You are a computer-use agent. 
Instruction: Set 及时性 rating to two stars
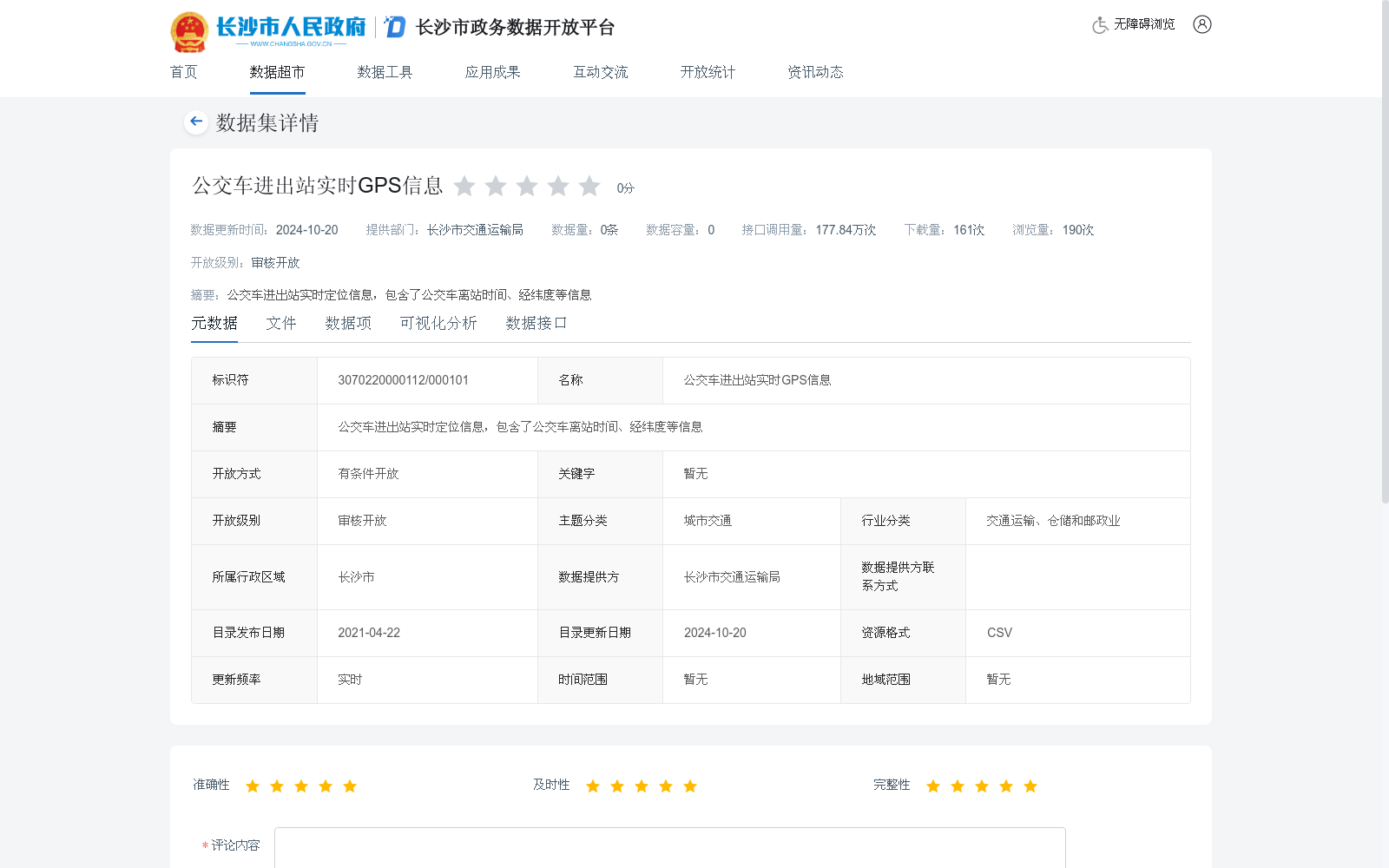coord(617,786)
